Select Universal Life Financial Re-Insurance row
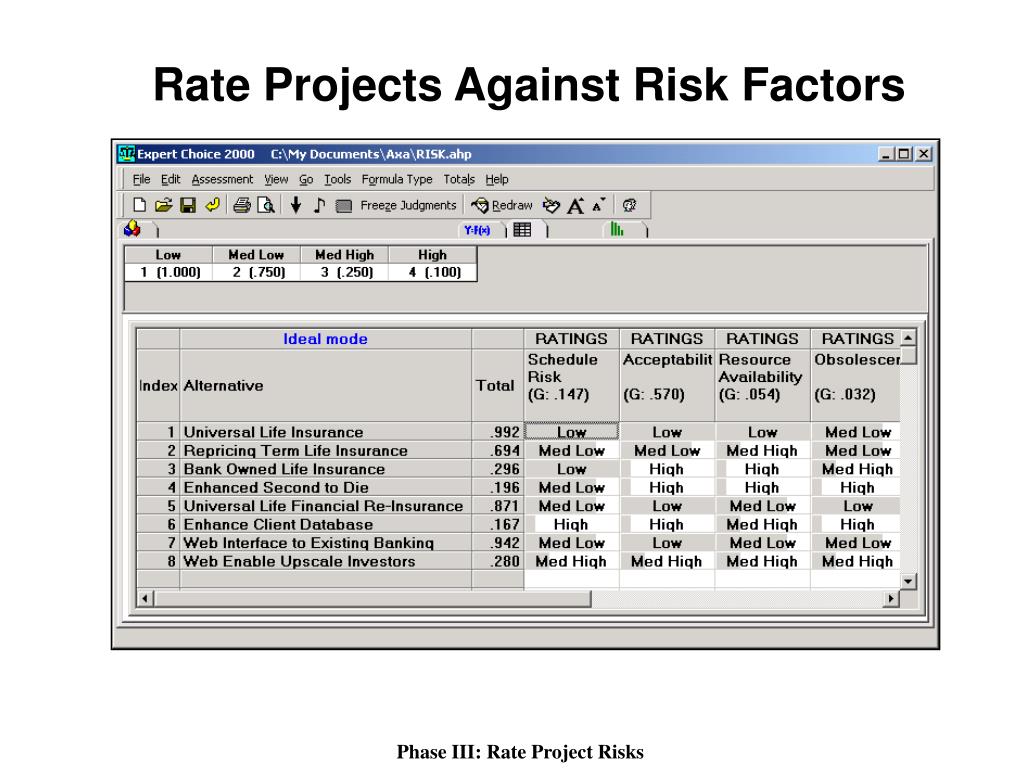The width and height of the screenshot is (1024, 768). tap(323, 505)
